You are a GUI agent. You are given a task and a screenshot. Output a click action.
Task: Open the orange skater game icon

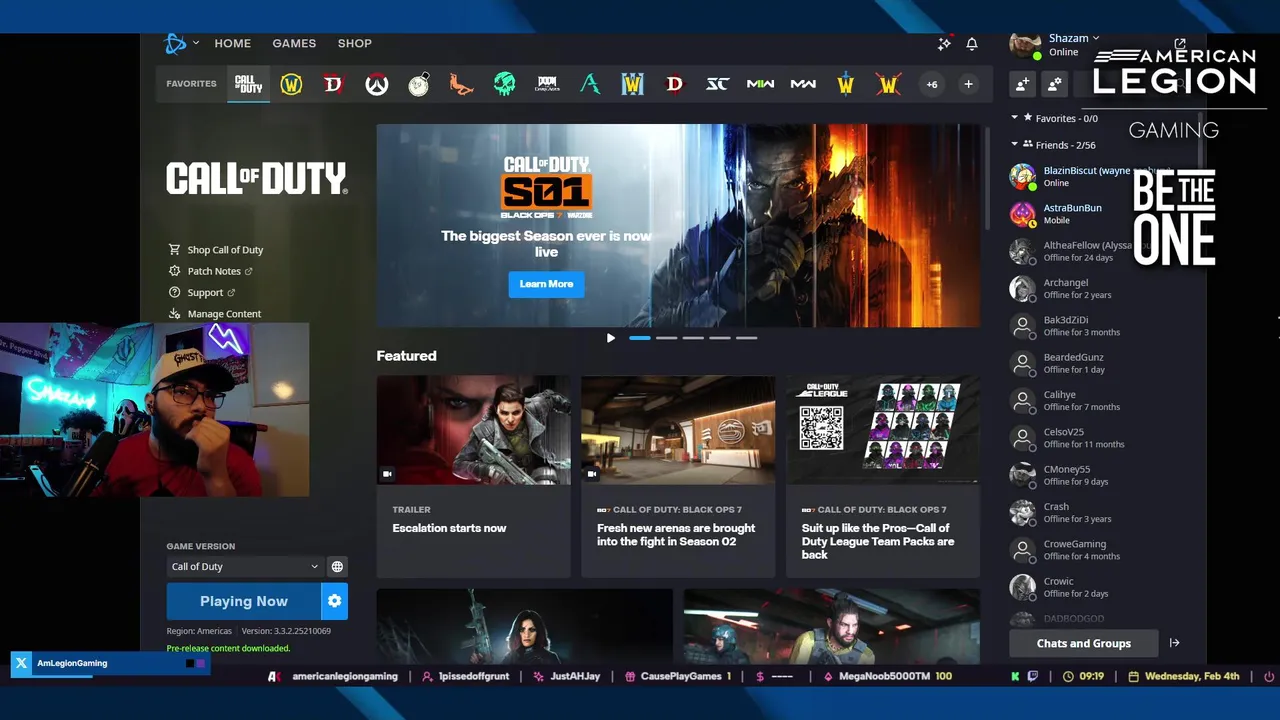pyautogui.click(x=461, y=84)
